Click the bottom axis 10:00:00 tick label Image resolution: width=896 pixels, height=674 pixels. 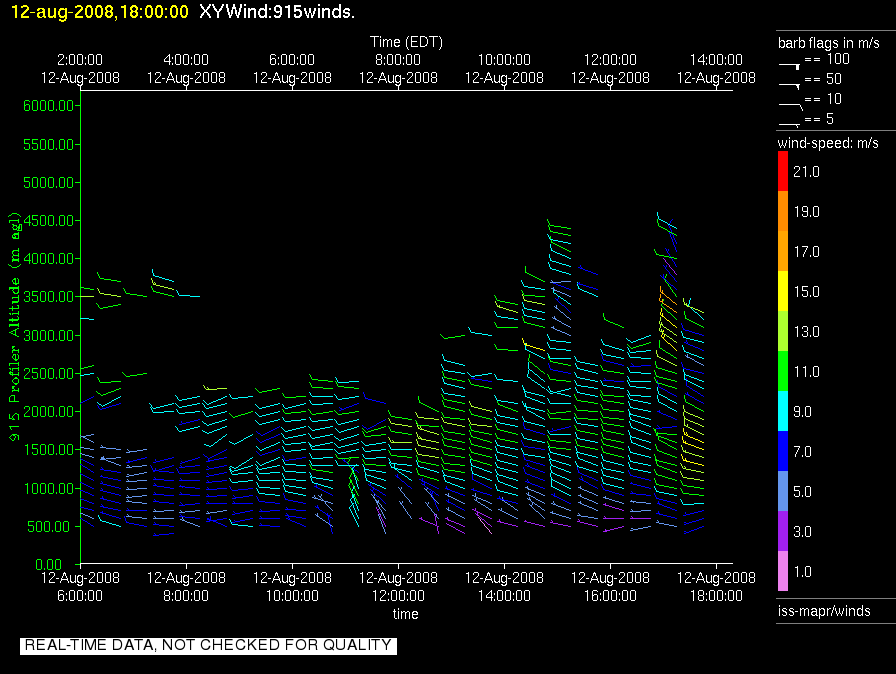pos(292,587)
